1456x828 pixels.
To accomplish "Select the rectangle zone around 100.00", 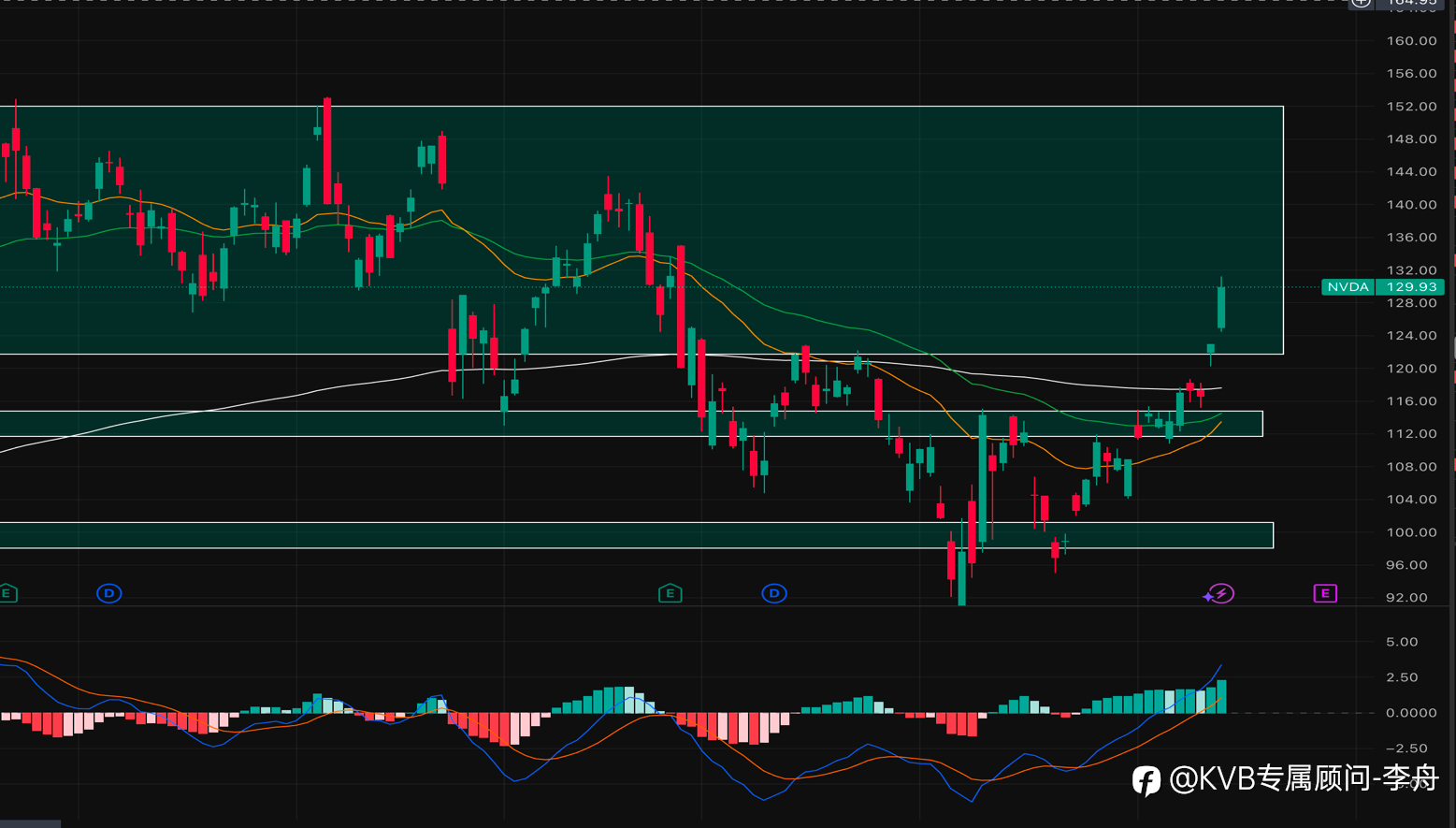I will [x=636, y=535].
